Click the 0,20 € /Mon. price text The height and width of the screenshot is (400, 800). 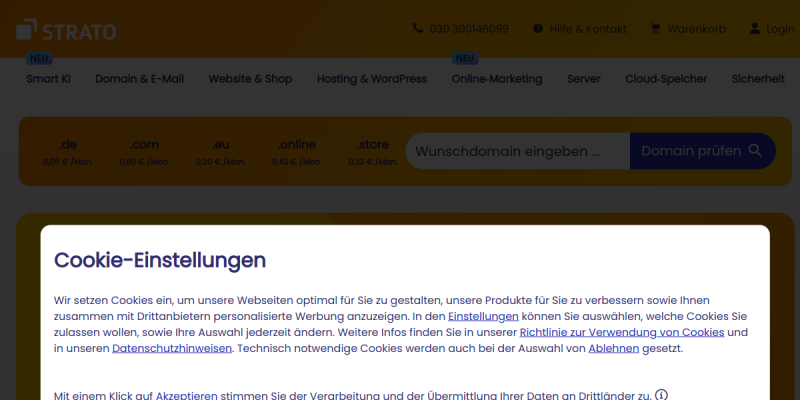click(220, 162)
